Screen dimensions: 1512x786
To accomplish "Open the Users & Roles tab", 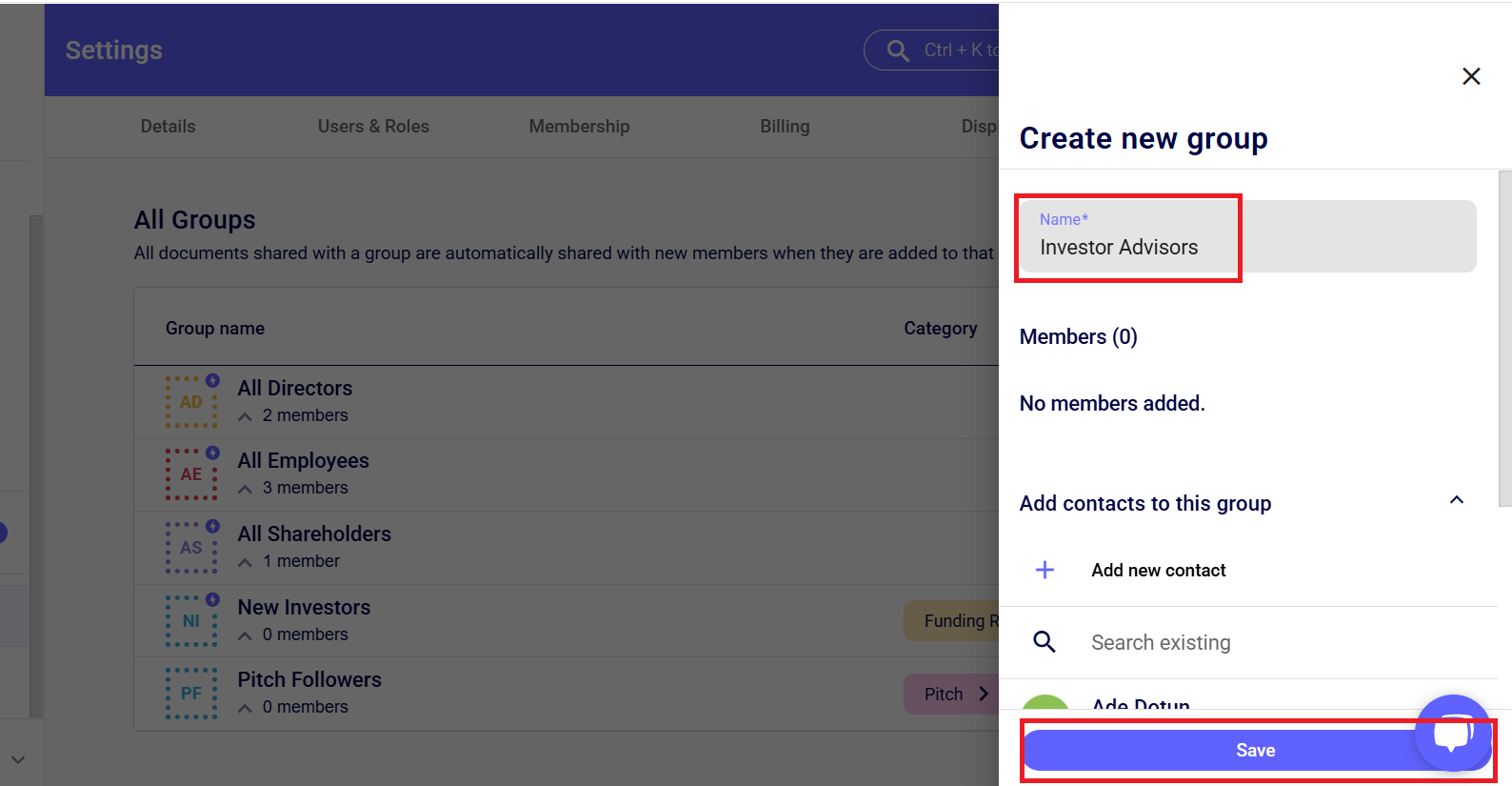I will 373,127.
